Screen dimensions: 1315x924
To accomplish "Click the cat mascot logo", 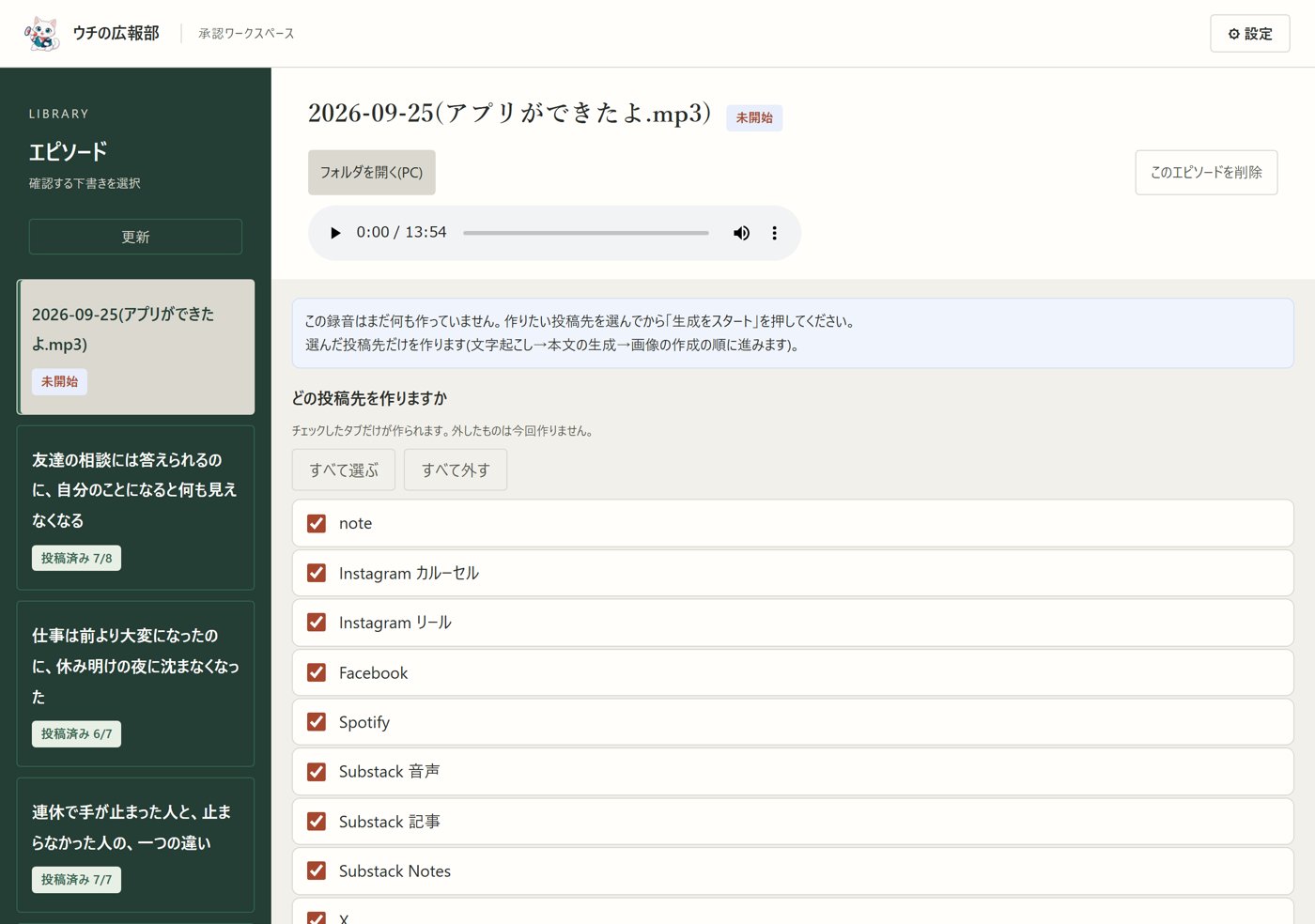I will [x=41, y=34].
